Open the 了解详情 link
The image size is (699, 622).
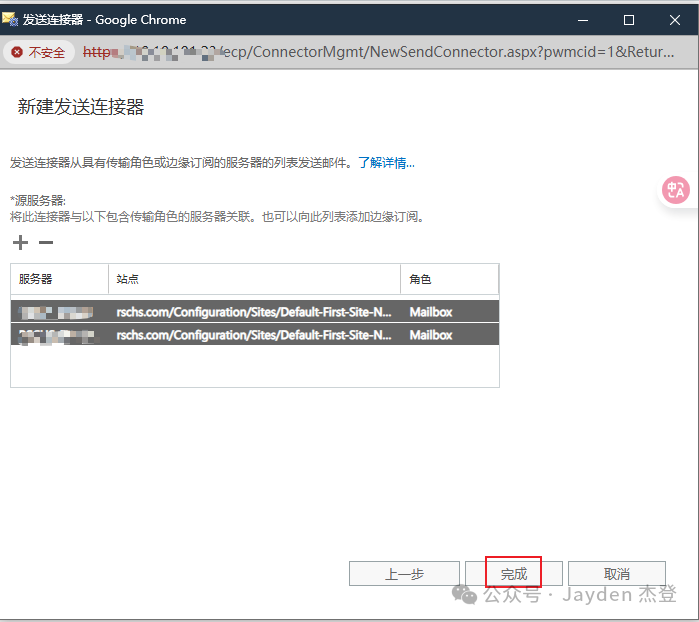[386, 163]
